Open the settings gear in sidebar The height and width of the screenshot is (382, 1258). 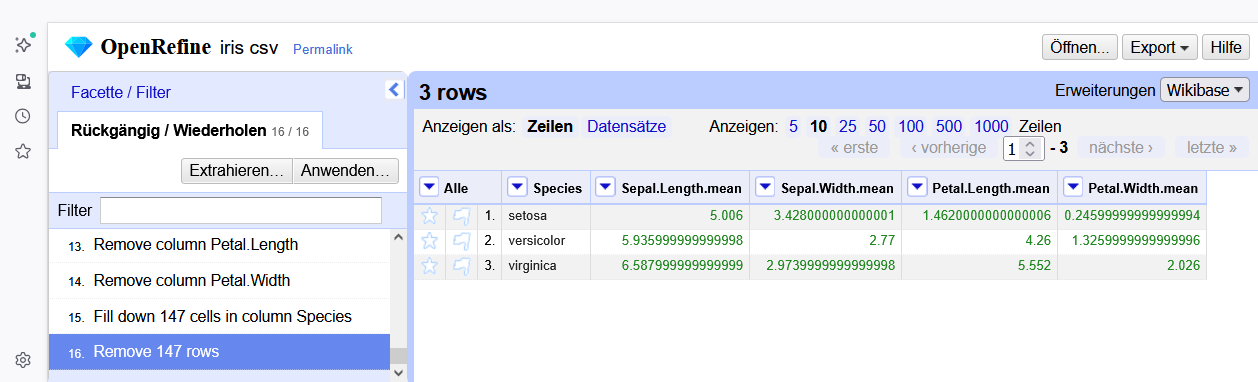pyautogui.click(x=23, y=360)
